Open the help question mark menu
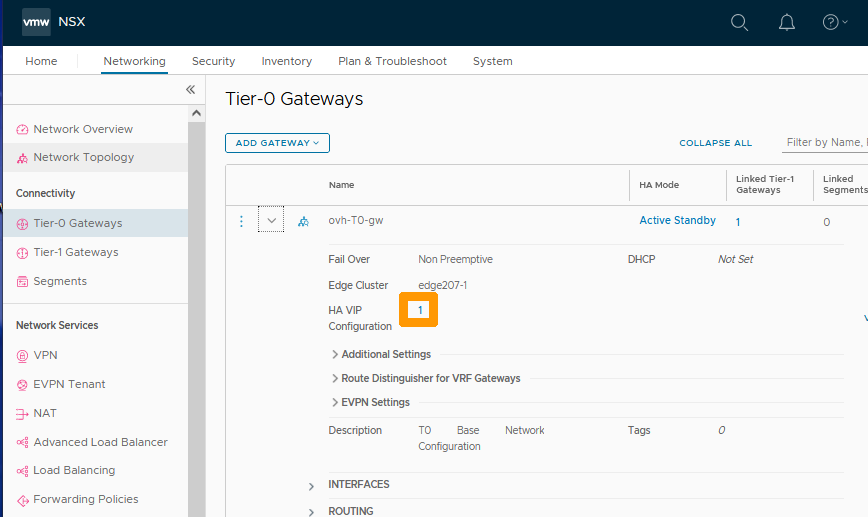 (835, 22)
